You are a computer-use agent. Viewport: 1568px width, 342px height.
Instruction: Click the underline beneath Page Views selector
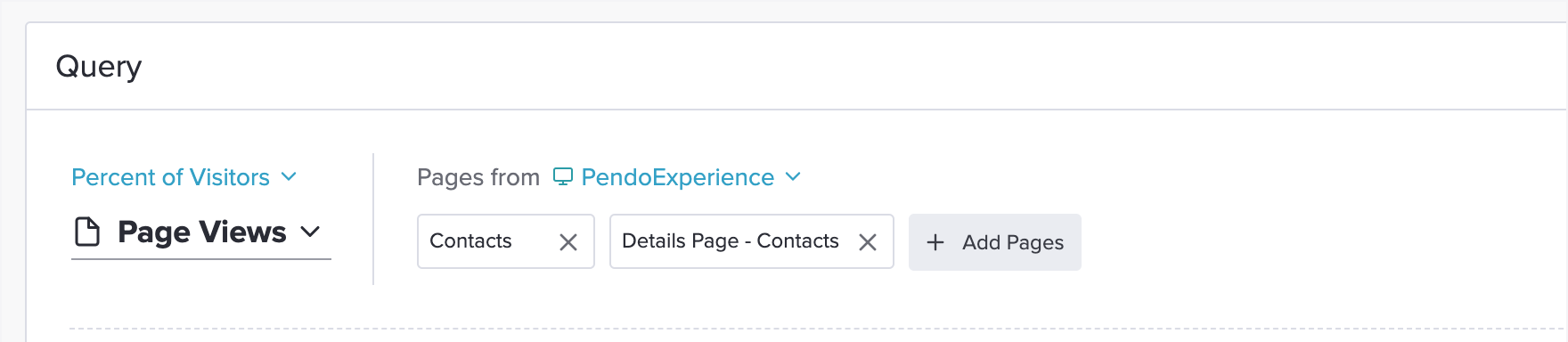[x=201, y=259]
